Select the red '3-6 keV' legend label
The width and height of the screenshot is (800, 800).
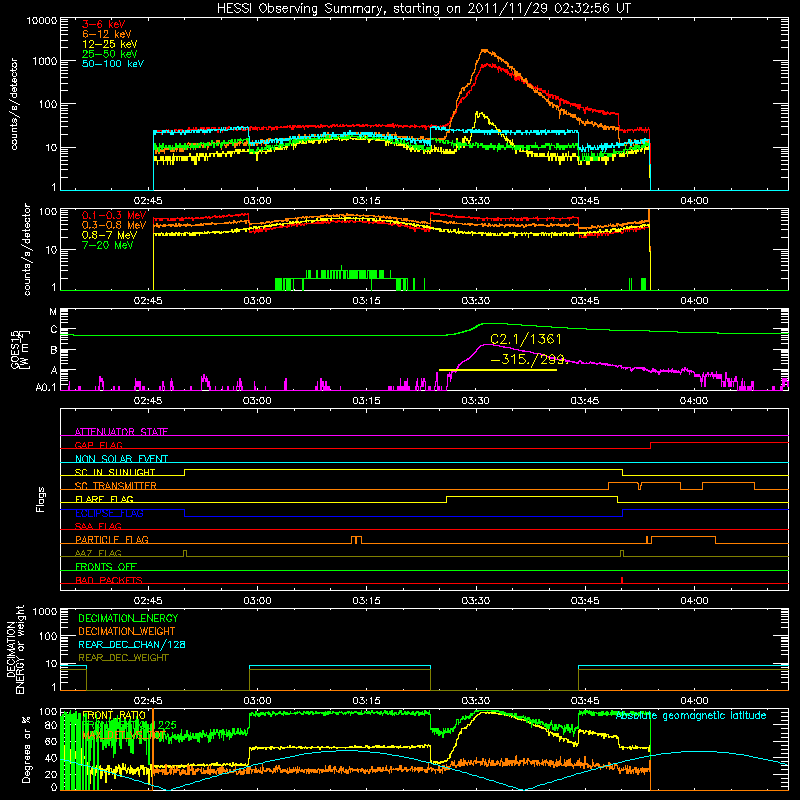point(104,24)
